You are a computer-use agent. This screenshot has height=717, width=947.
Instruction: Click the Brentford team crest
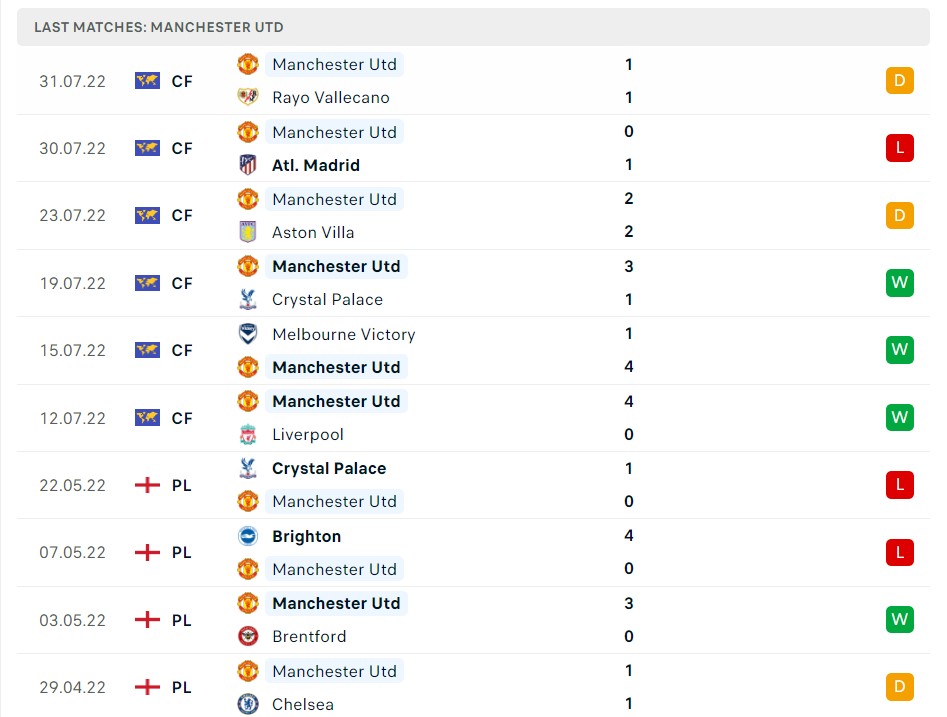click(x=247, y=636)
